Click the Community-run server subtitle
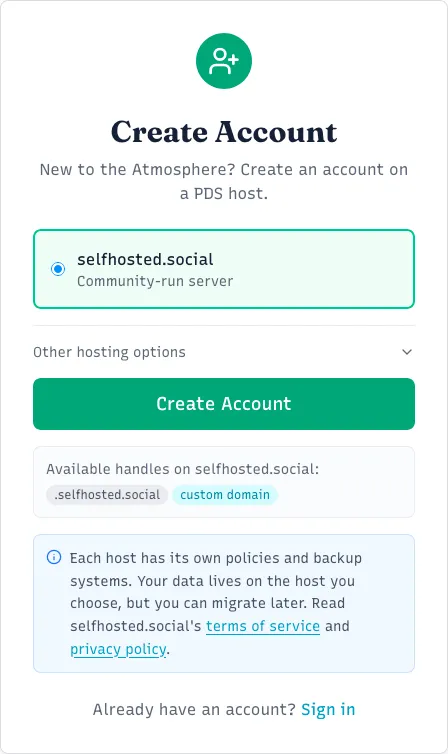The image size is (448, 754). click(155, 281)
